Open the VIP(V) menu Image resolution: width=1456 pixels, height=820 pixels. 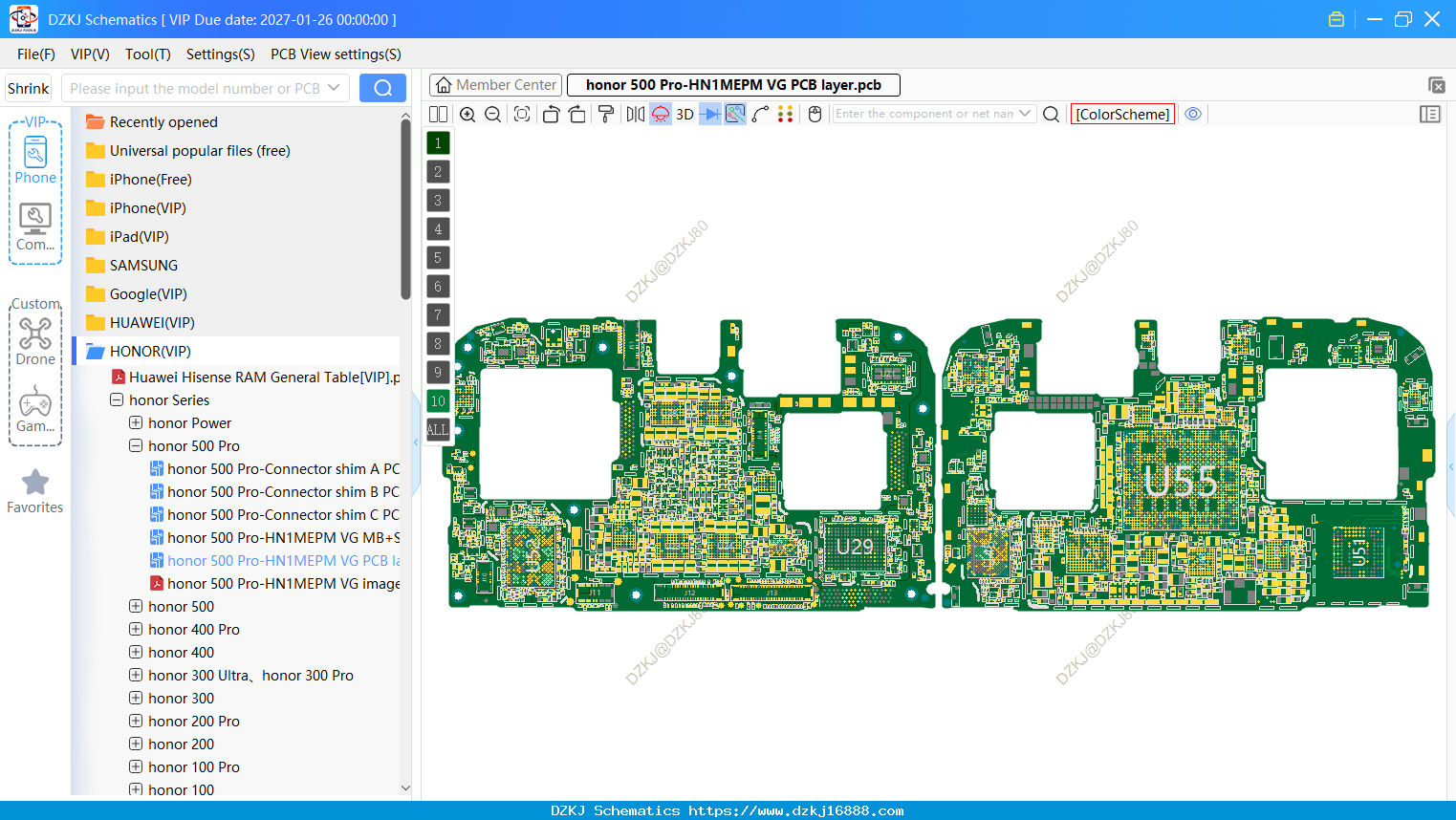click(90, 54)
